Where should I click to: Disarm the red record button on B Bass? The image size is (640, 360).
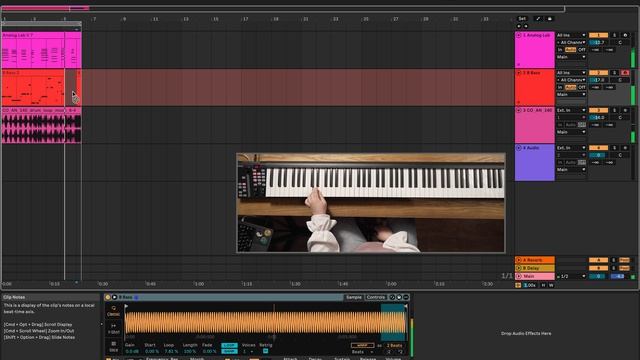click(625, 73)
